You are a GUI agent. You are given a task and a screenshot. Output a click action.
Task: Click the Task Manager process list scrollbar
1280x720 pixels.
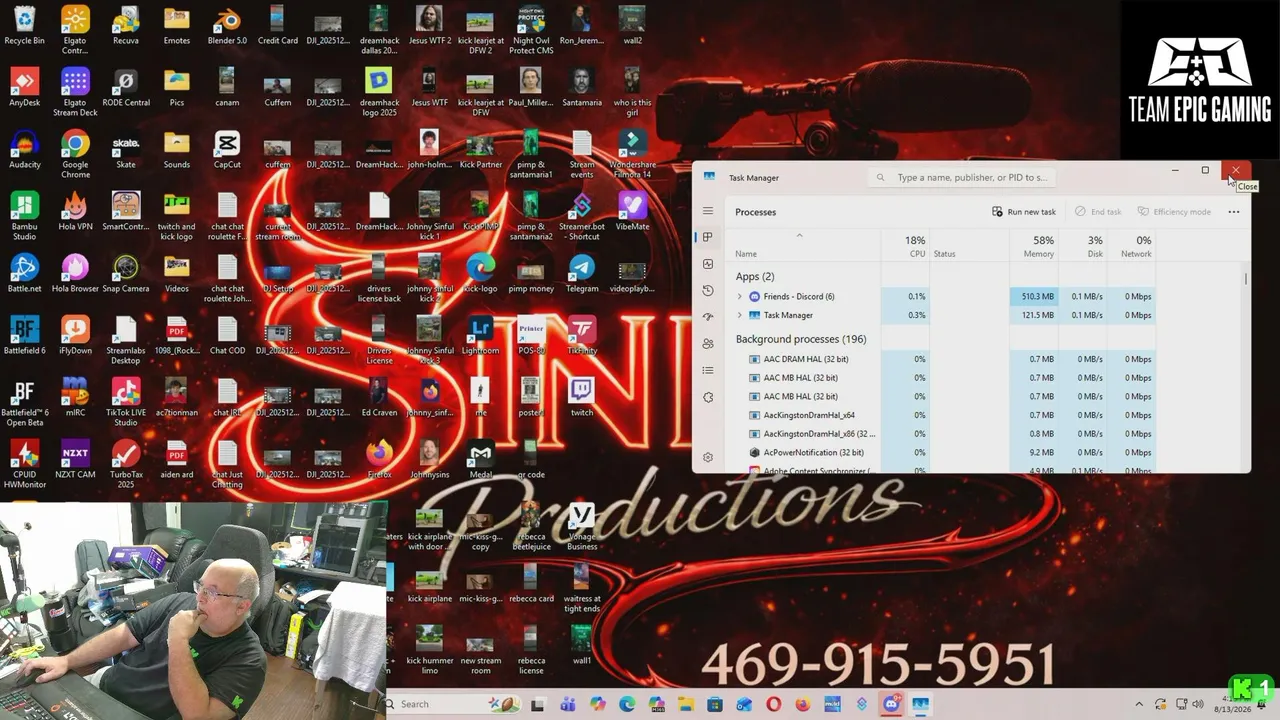pos(1246,280)
